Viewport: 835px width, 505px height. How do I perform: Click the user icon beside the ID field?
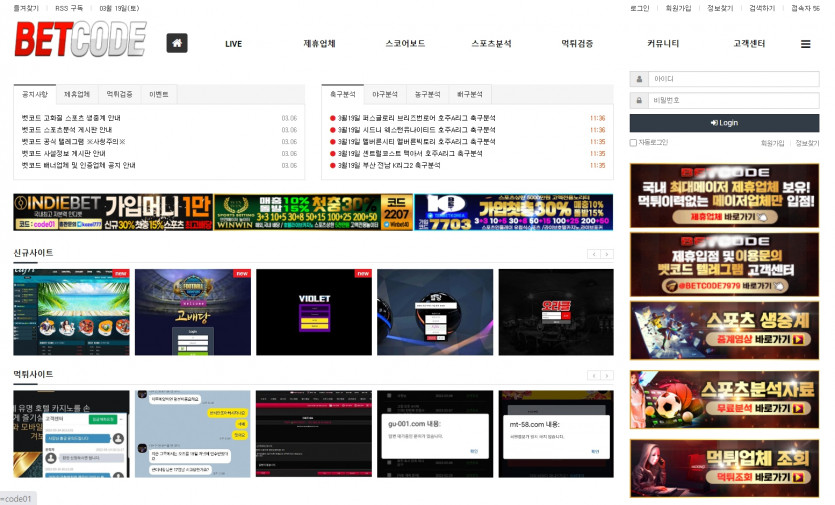(638, 78)
